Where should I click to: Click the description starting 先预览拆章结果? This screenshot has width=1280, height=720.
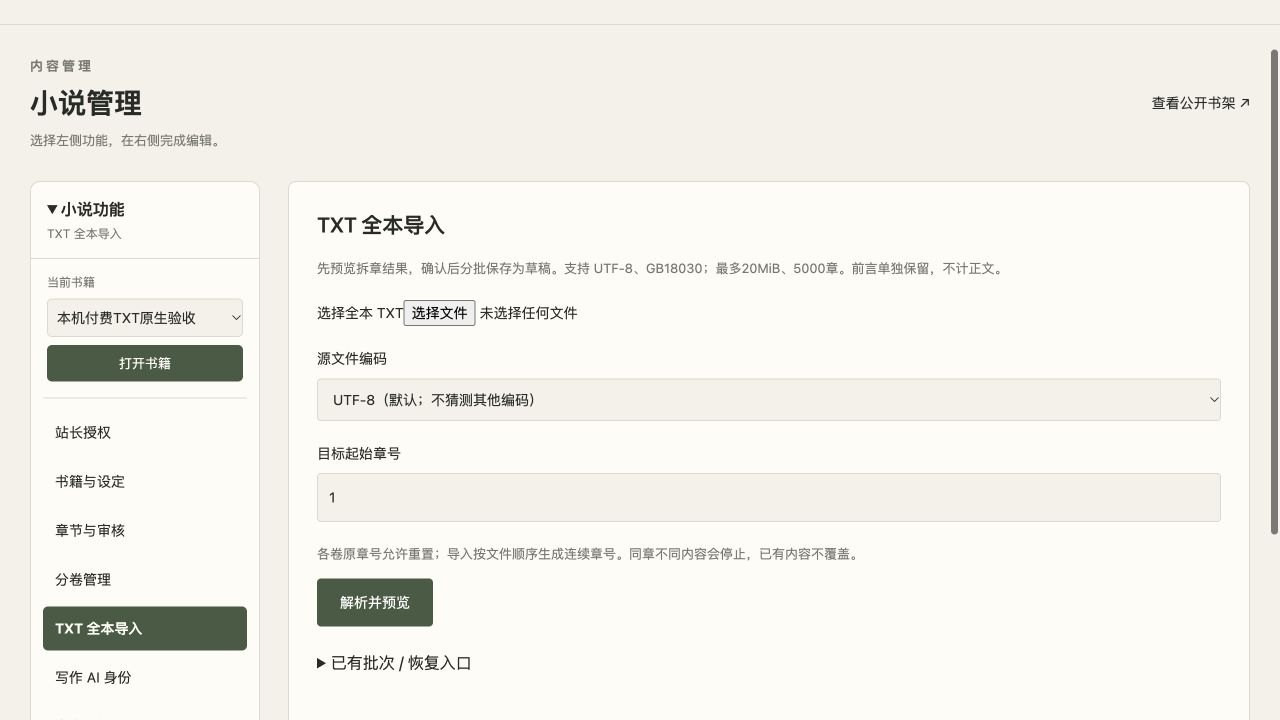click(x=661, y=268)
